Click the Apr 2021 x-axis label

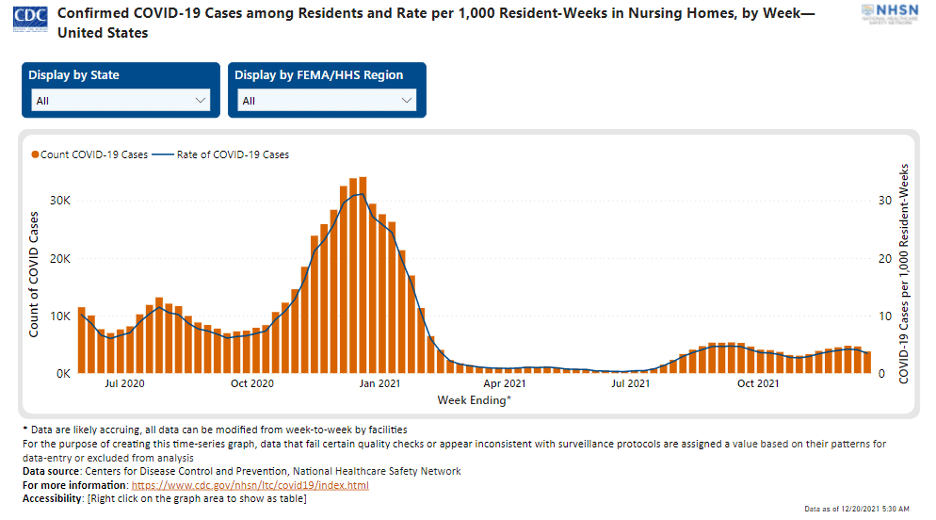click(x=505, y=383)
